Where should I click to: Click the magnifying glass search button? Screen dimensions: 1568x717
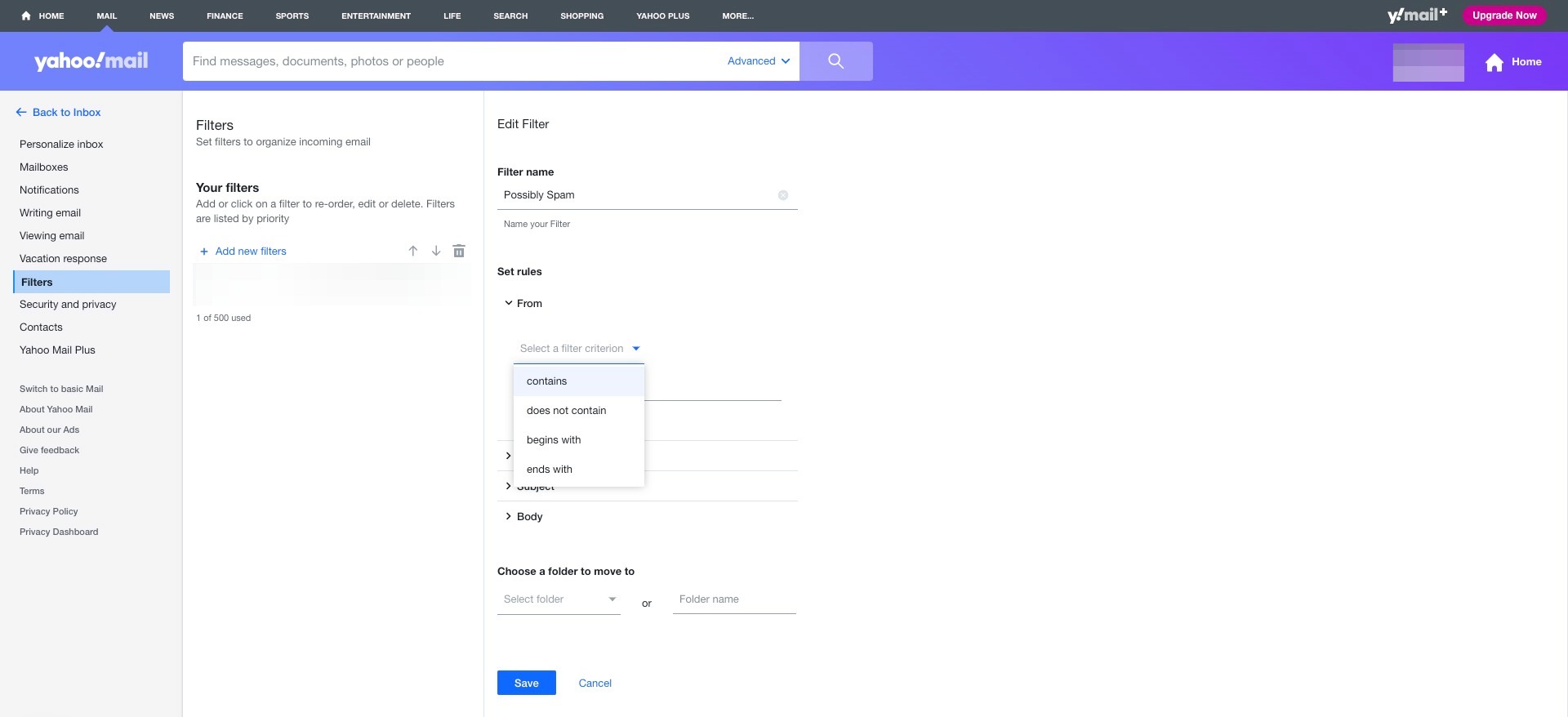tap(835, 61)
